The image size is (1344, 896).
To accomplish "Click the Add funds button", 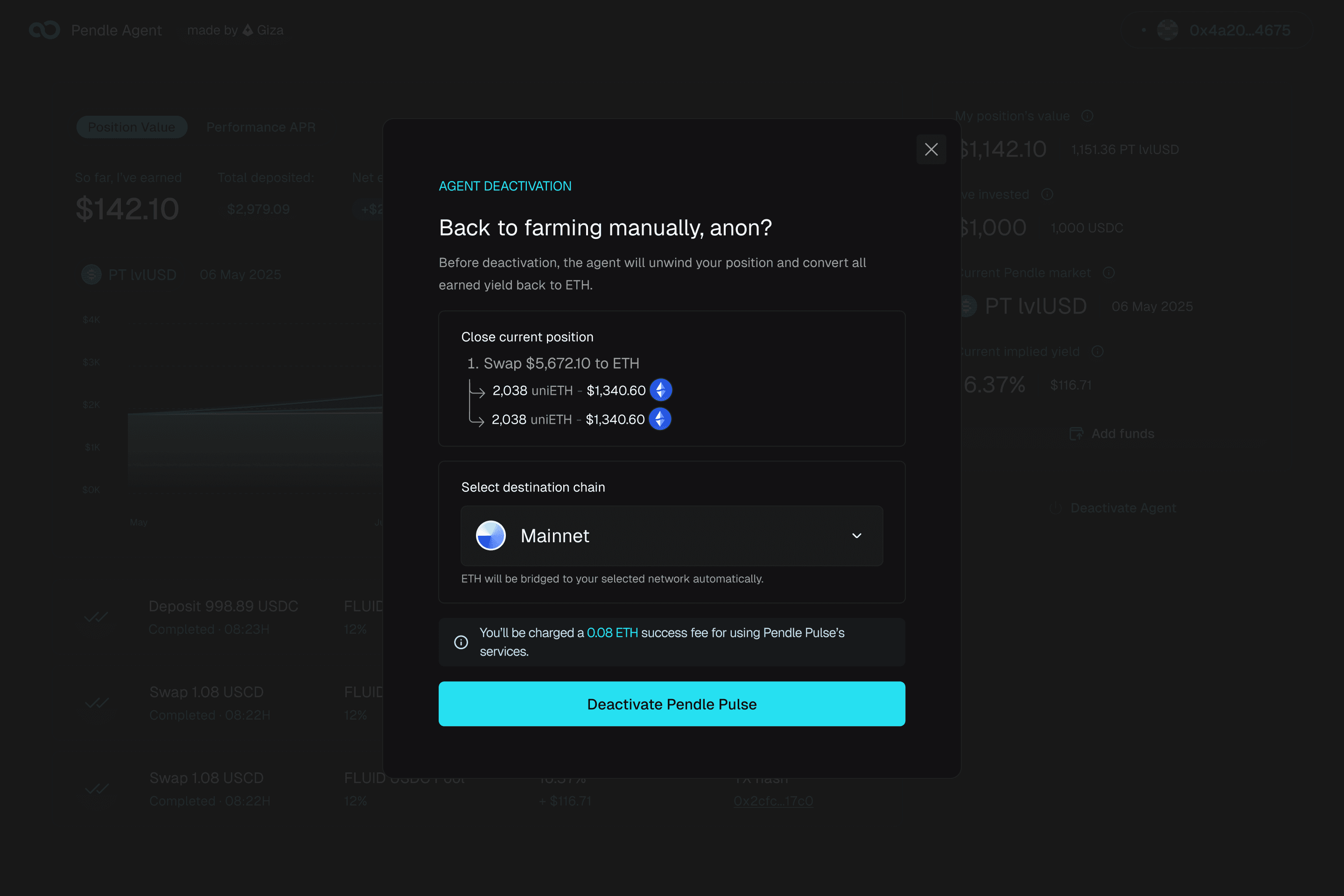I will [1112, 434].
